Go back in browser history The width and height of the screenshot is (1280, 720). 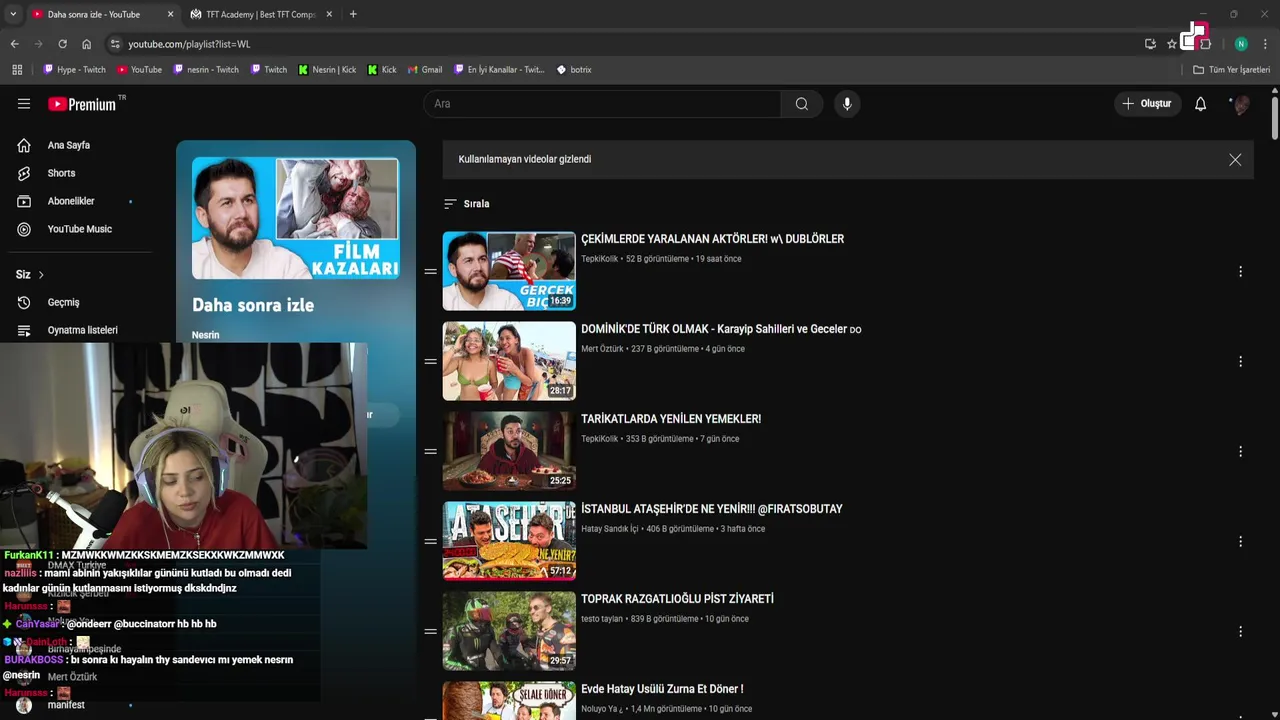[x=14, y=44]
